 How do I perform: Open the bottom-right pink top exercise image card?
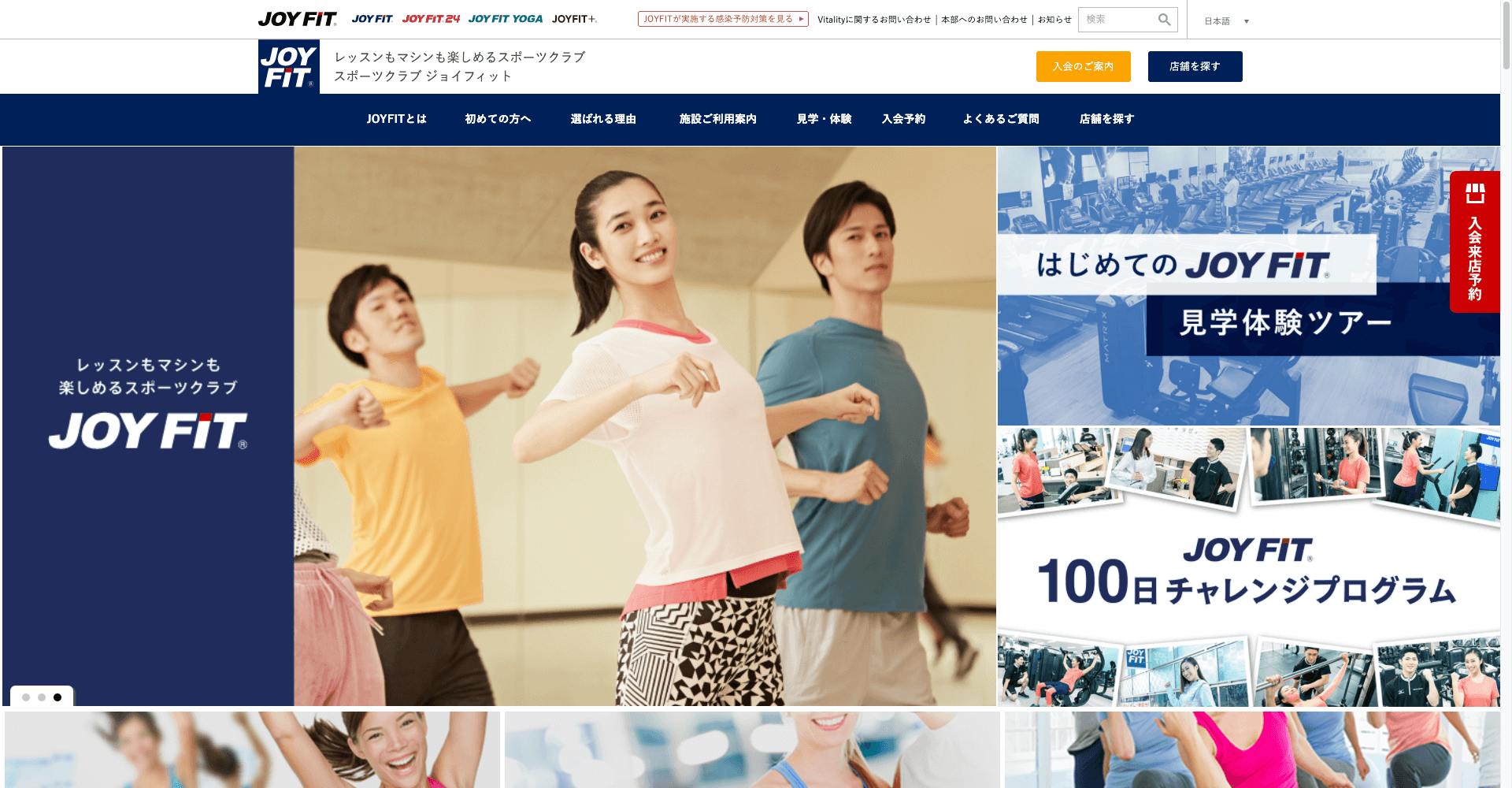[x=1252, y=749]
